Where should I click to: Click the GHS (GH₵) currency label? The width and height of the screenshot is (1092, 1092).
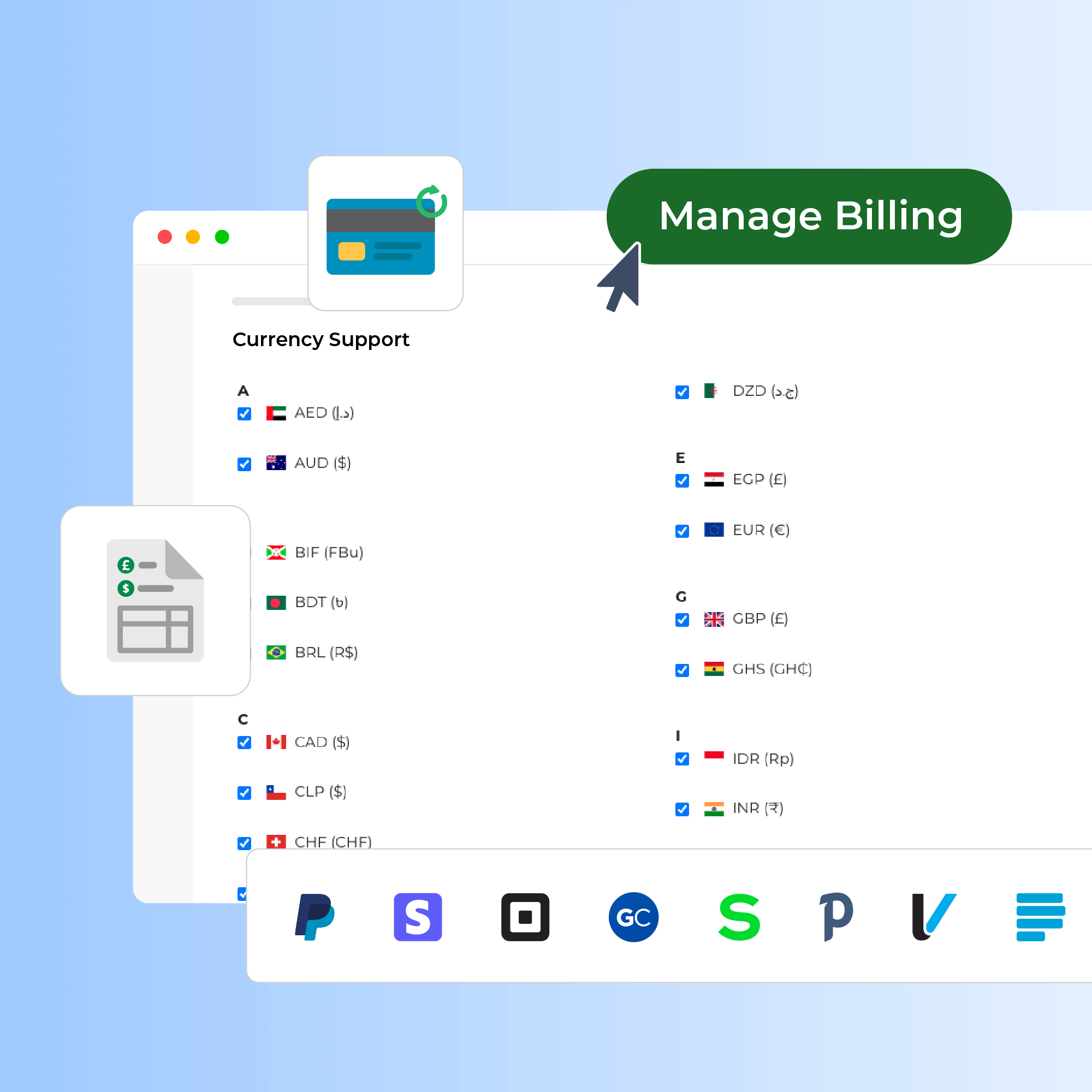[771, 669]
